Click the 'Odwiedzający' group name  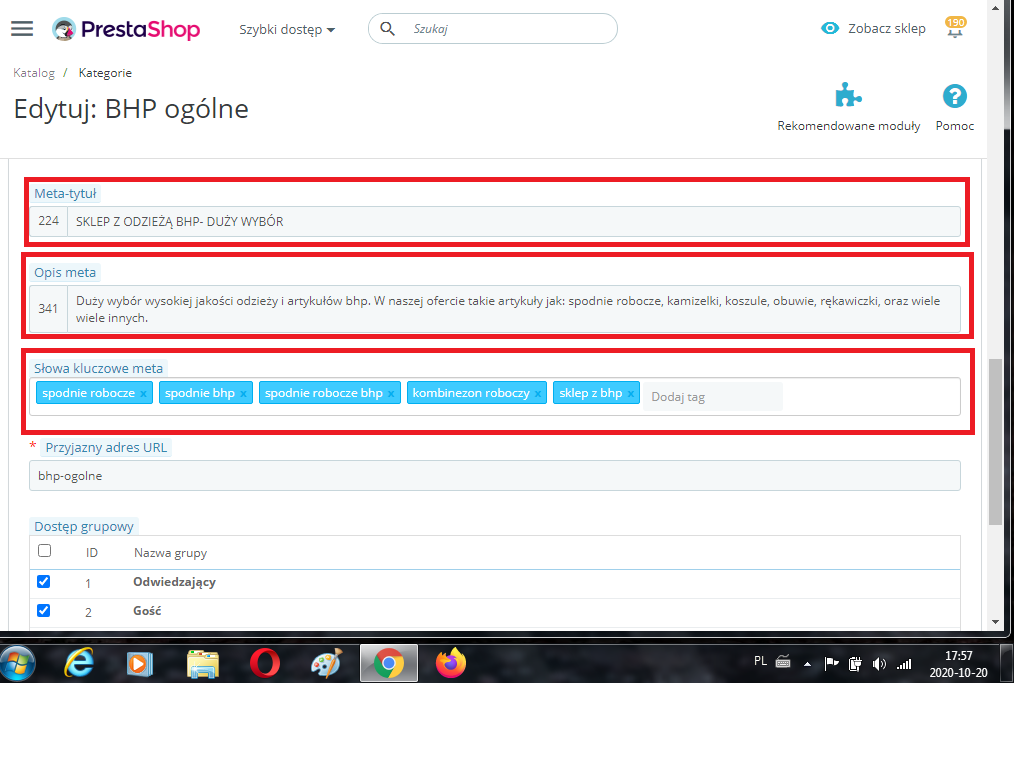(174, 582)
